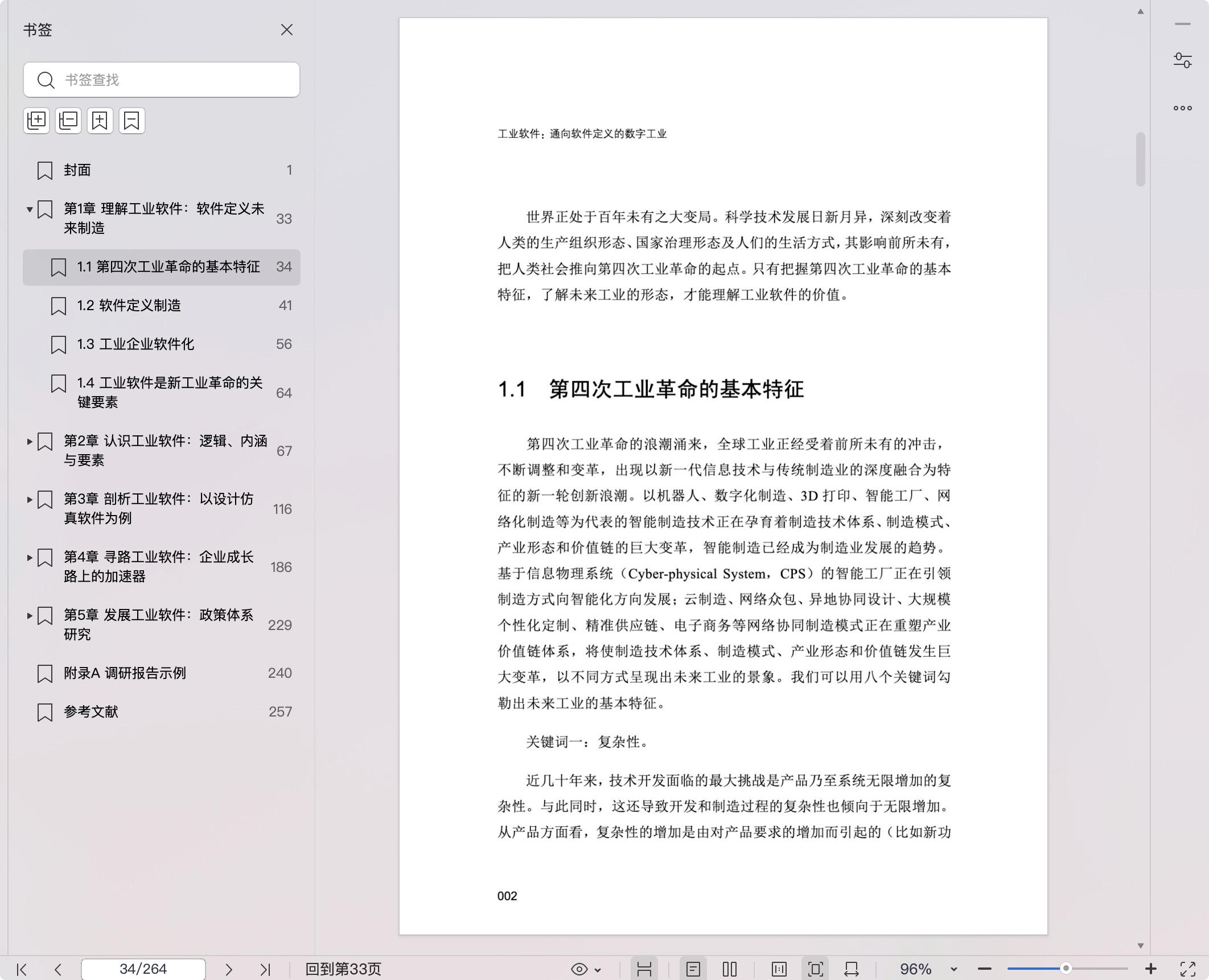Image resolution: width=1209 pixels, height=980 pixels.
Task: Click the collapse-all bookmarks icon
Action: tap(68, 121)
